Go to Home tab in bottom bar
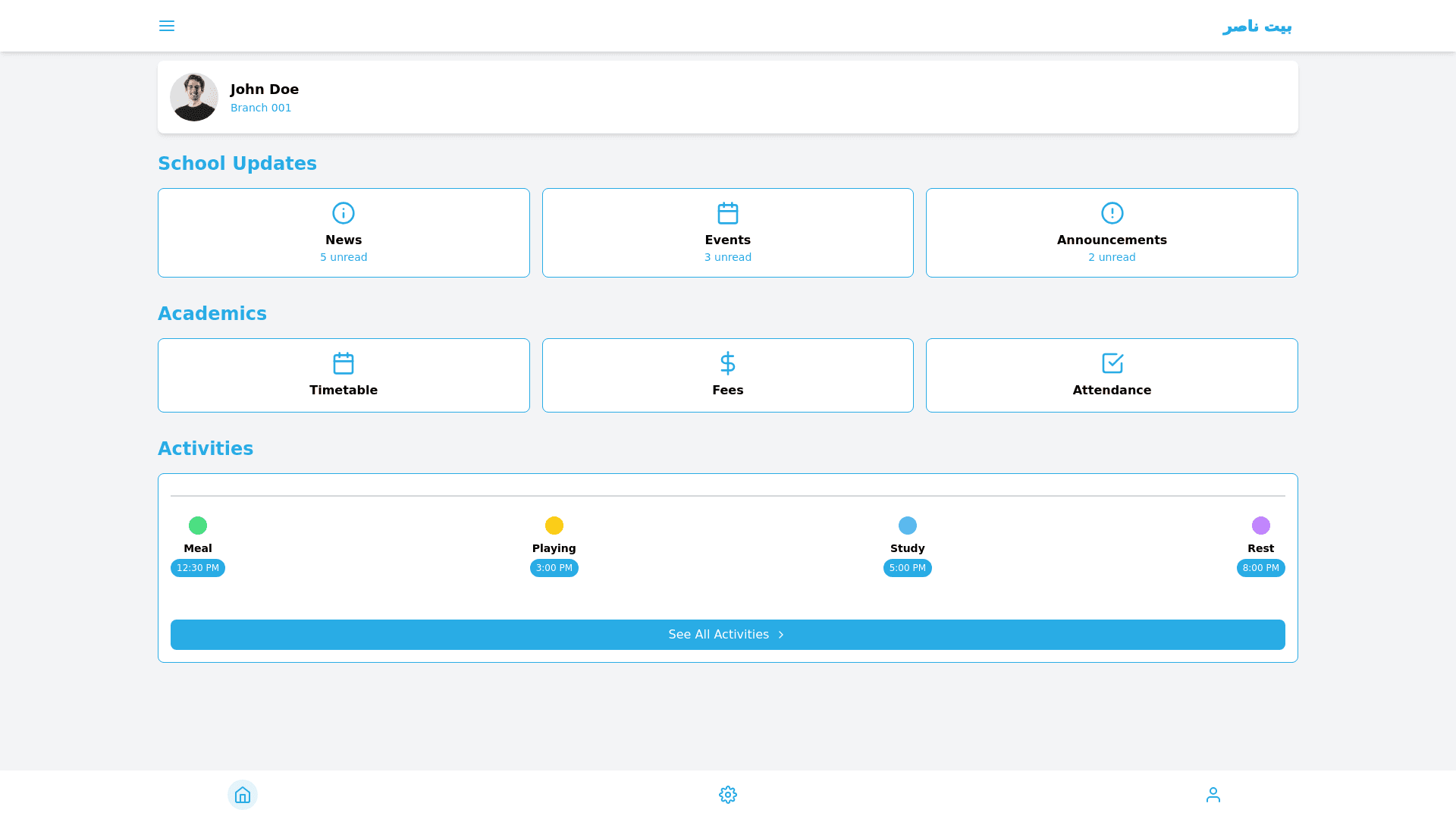This screenshot has width=1456, height=819. pos(243,795)
